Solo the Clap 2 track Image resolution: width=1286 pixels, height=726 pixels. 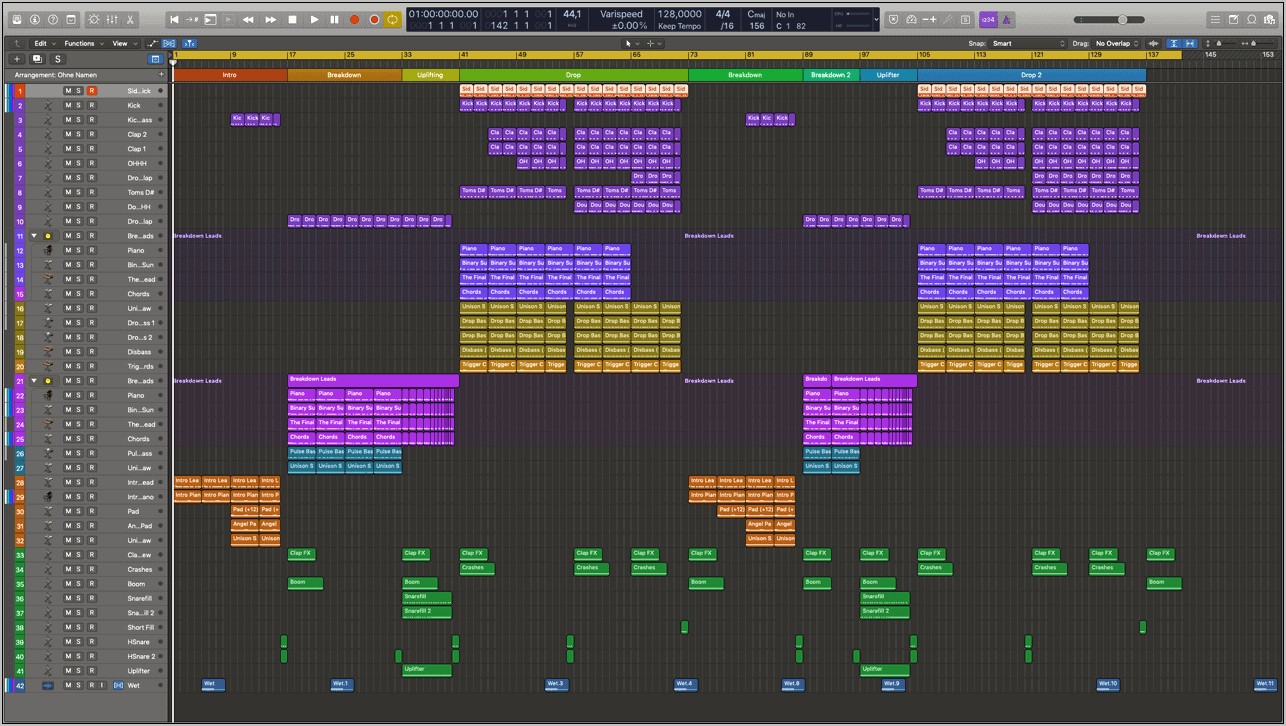tap(80, 134)
